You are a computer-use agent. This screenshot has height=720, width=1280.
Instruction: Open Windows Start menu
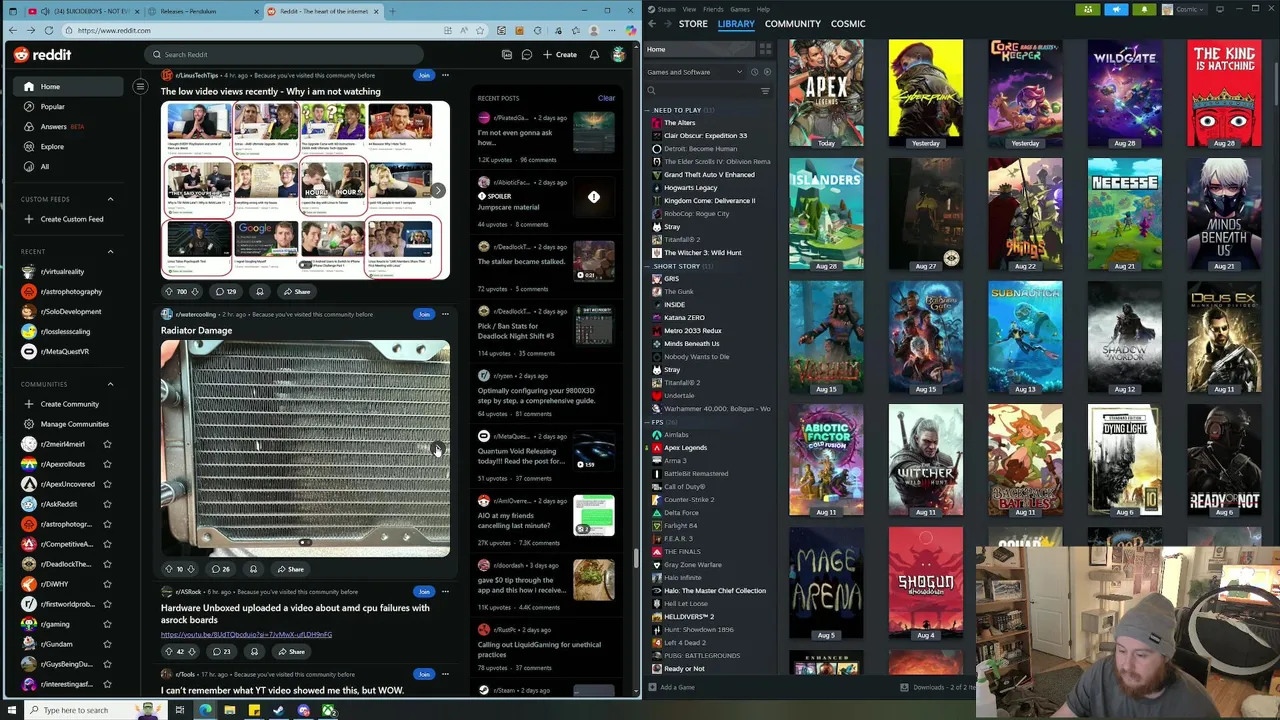[x=13, y=710]
